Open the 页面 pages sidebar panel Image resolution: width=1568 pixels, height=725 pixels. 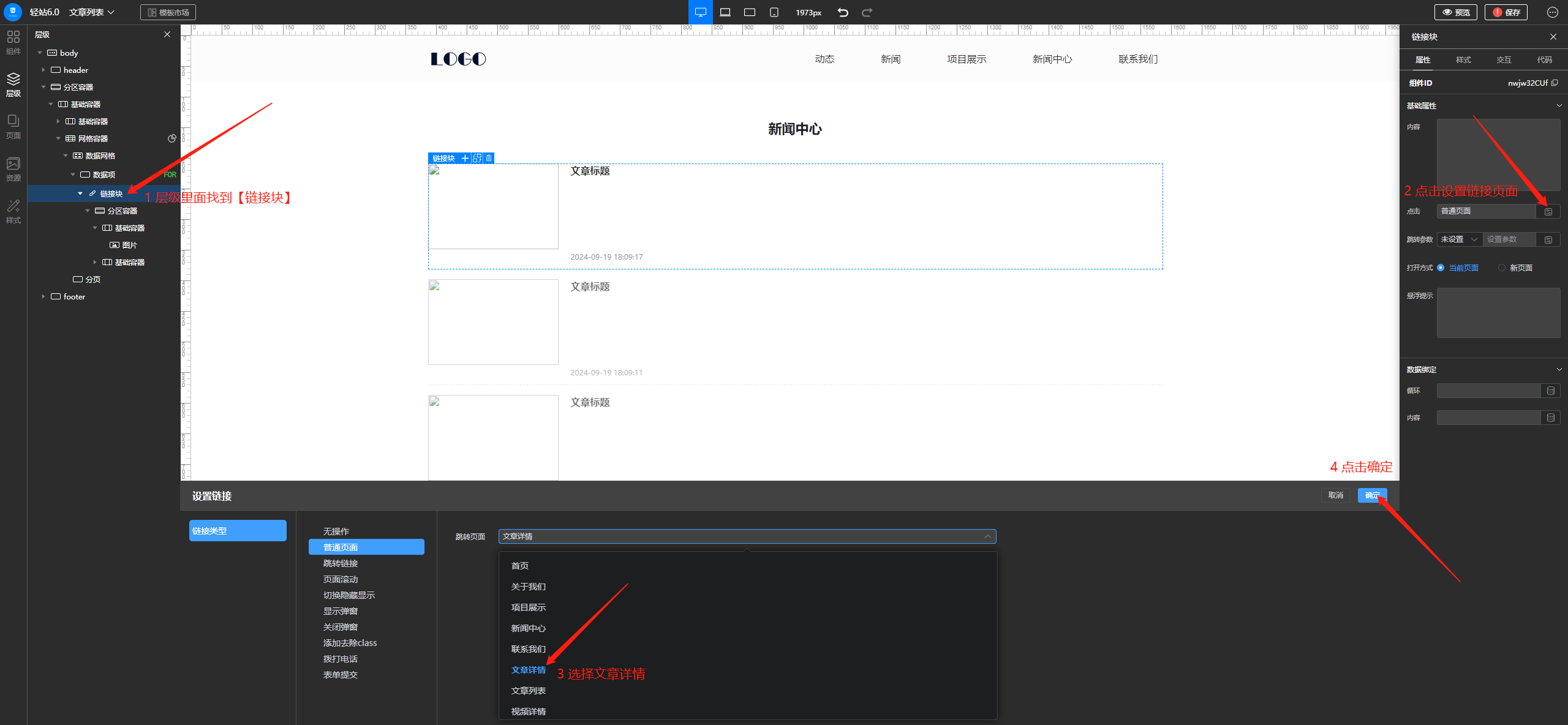pyautogui.click(x=13, y=127)
